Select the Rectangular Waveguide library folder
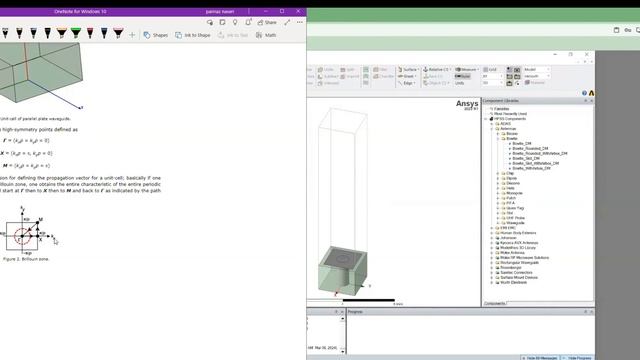Image resolution: width=640 pixels, height=360 pixels. [x=519, y=262]
